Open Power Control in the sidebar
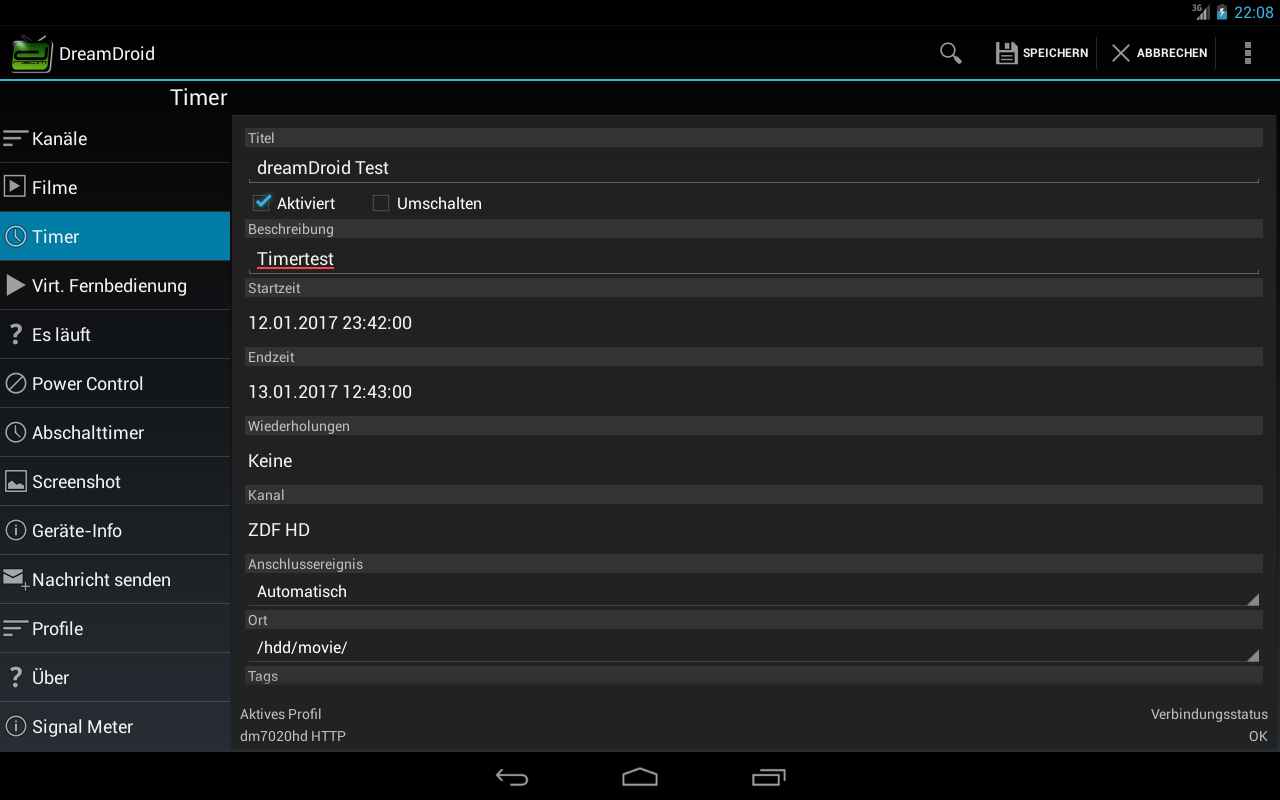Image resolution: width=1280 pixels, height=800 pixels. (x=115, y=383)
